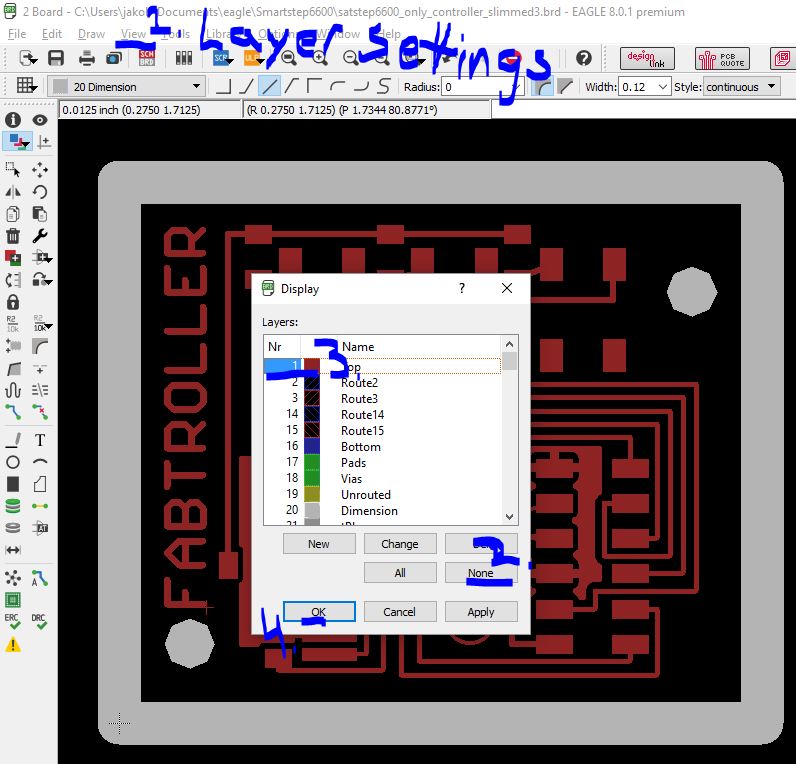Select the Lock padlock tool
The width and height of the screenshot is (796, 764).
pyautogui.click(x=13, y=302)
